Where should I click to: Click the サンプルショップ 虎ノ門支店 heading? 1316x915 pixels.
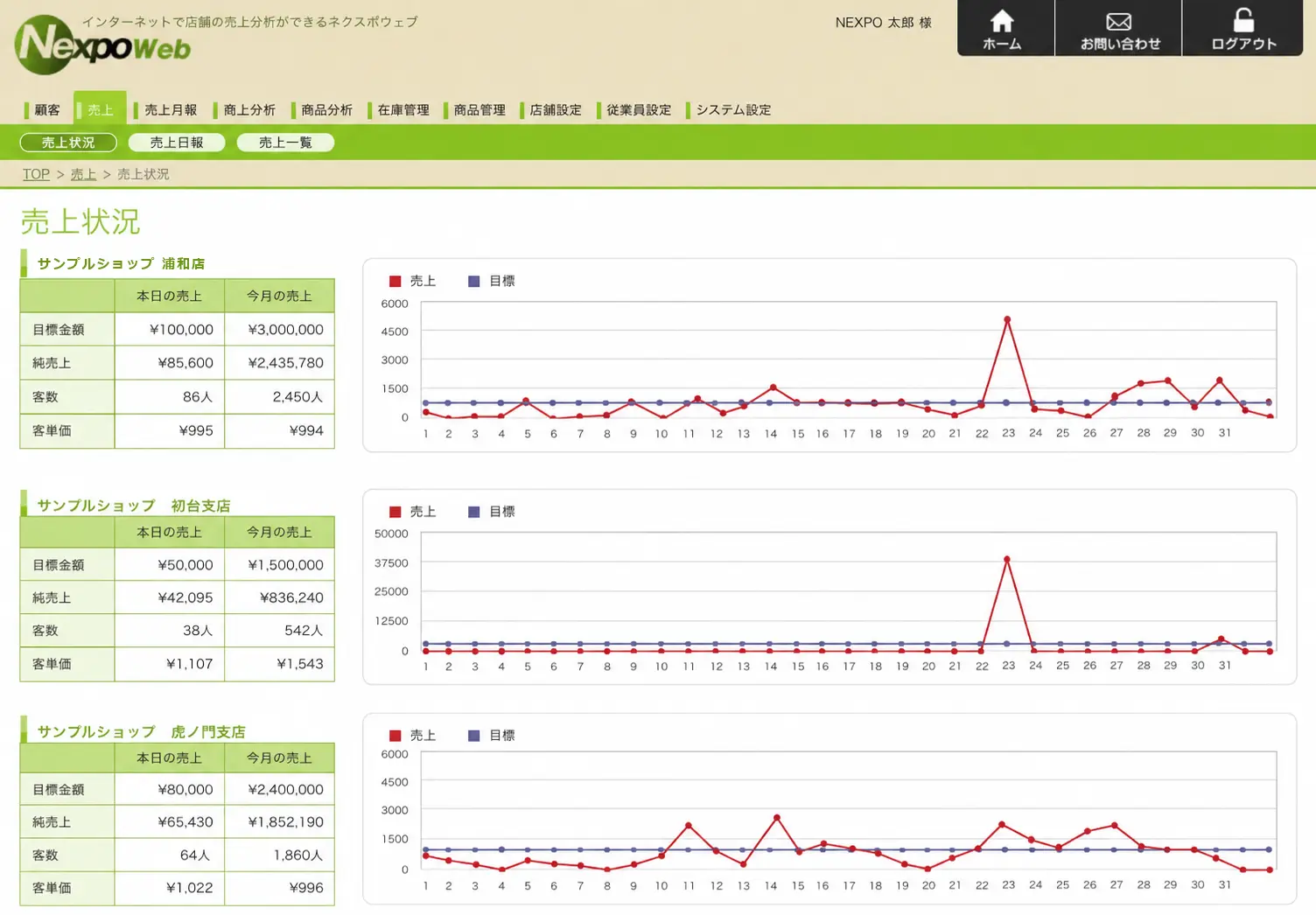pos(141,731)
